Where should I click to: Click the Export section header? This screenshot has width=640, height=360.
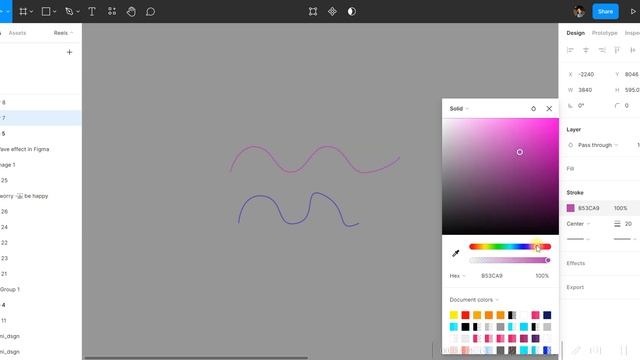click(575, 287)
